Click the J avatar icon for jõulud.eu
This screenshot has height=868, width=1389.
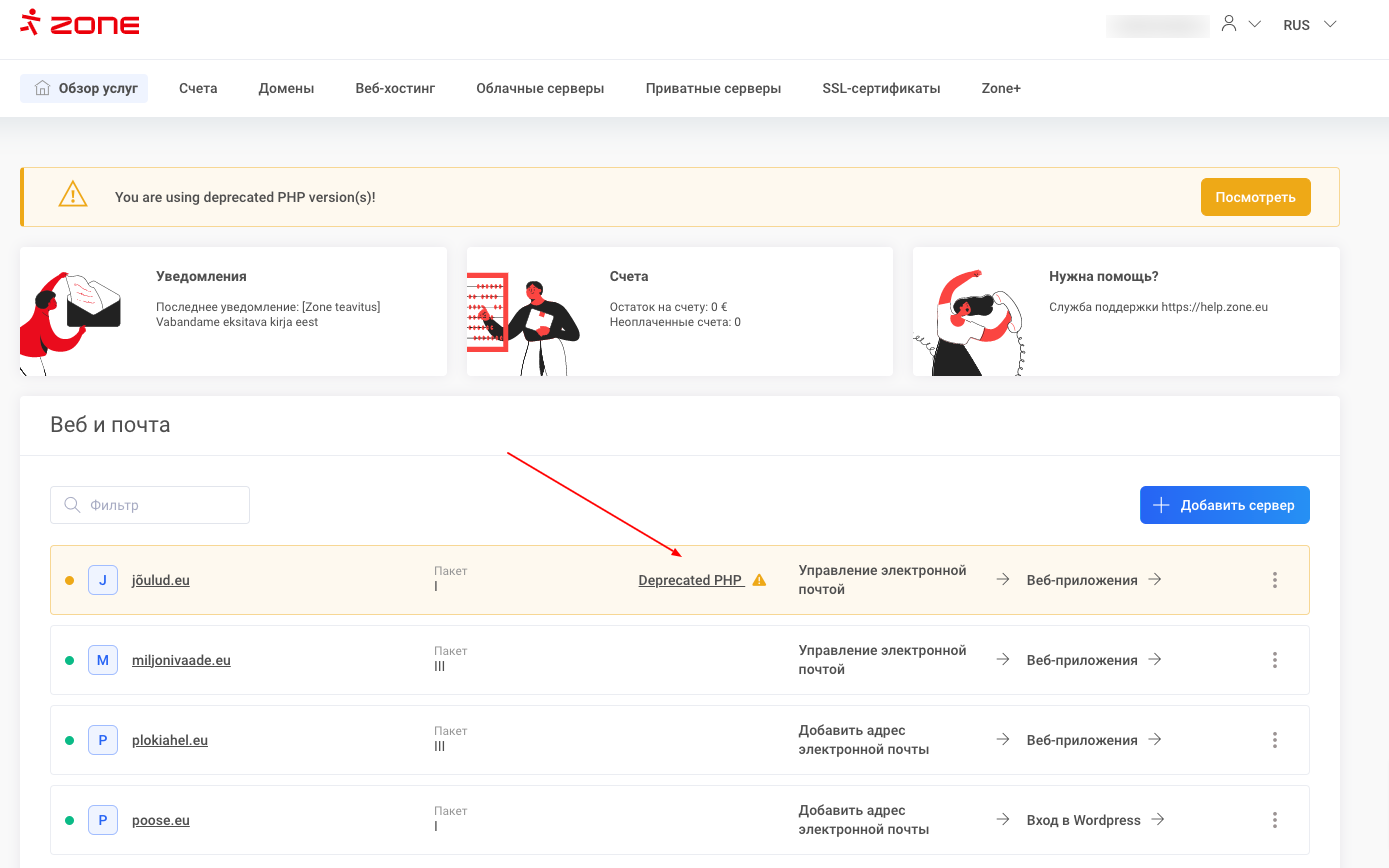103,580
